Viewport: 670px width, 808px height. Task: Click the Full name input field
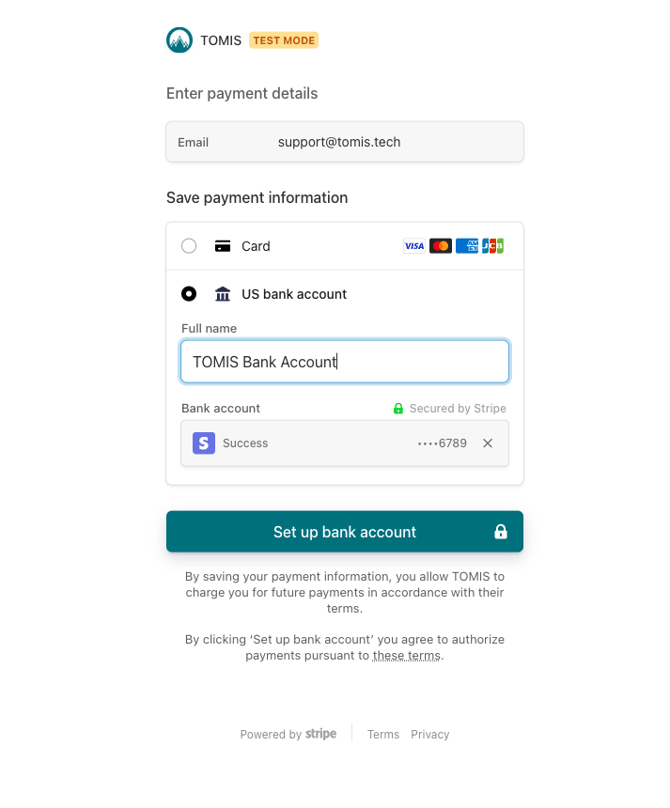345,362
